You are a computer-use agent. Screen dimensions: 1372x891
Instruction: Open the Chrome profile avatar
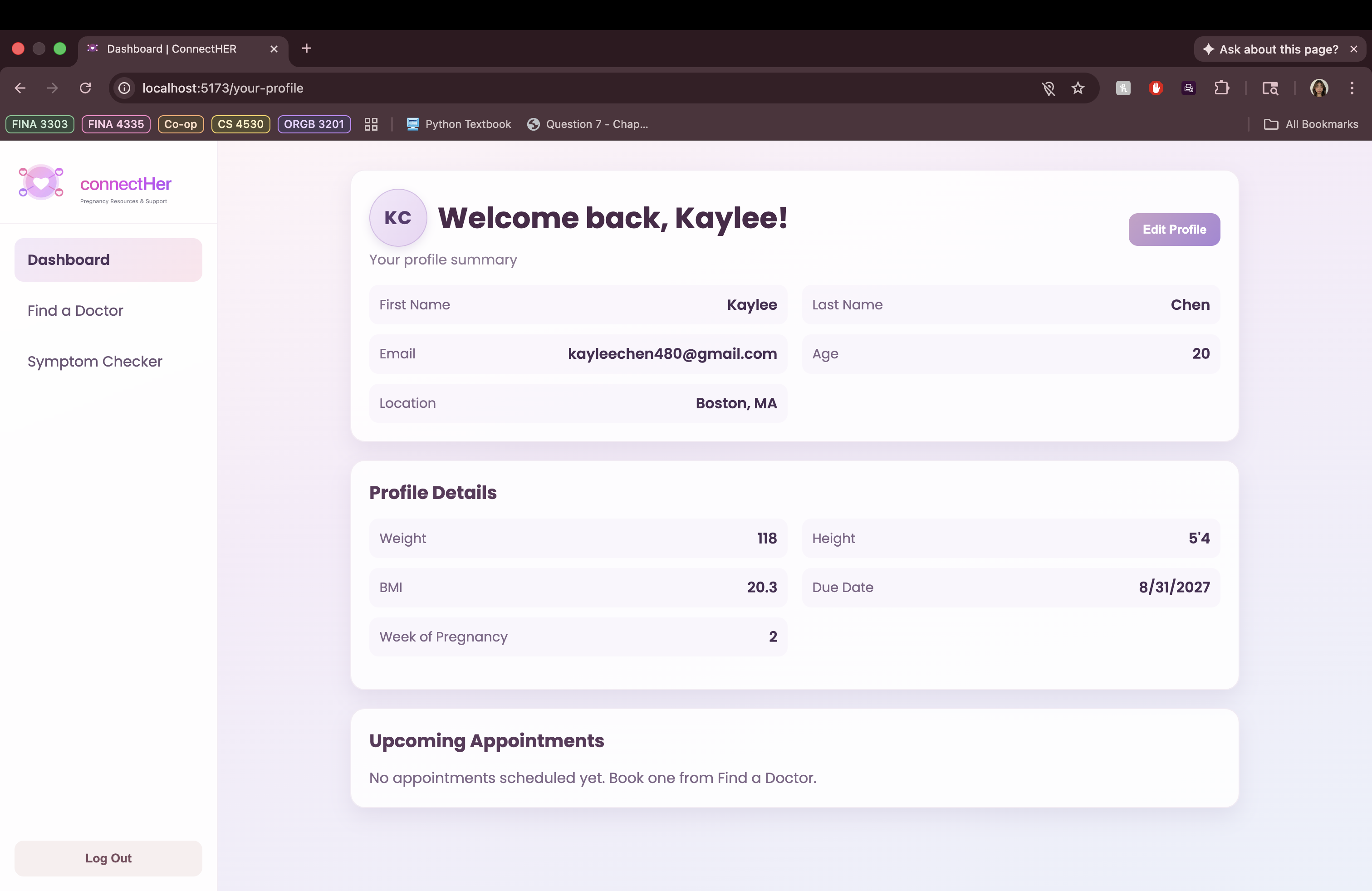click(x=1319, y=88)
